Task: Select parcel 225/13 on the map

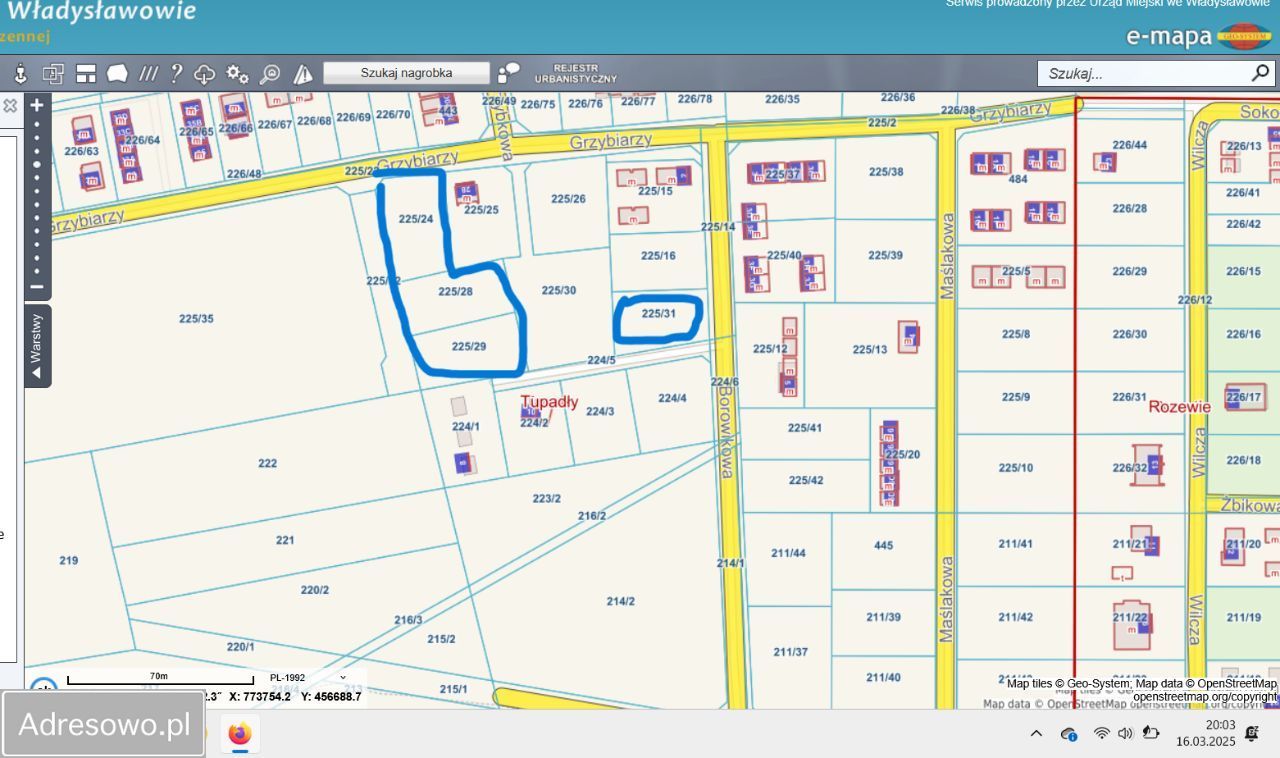Action: click(x=869, y=349)
